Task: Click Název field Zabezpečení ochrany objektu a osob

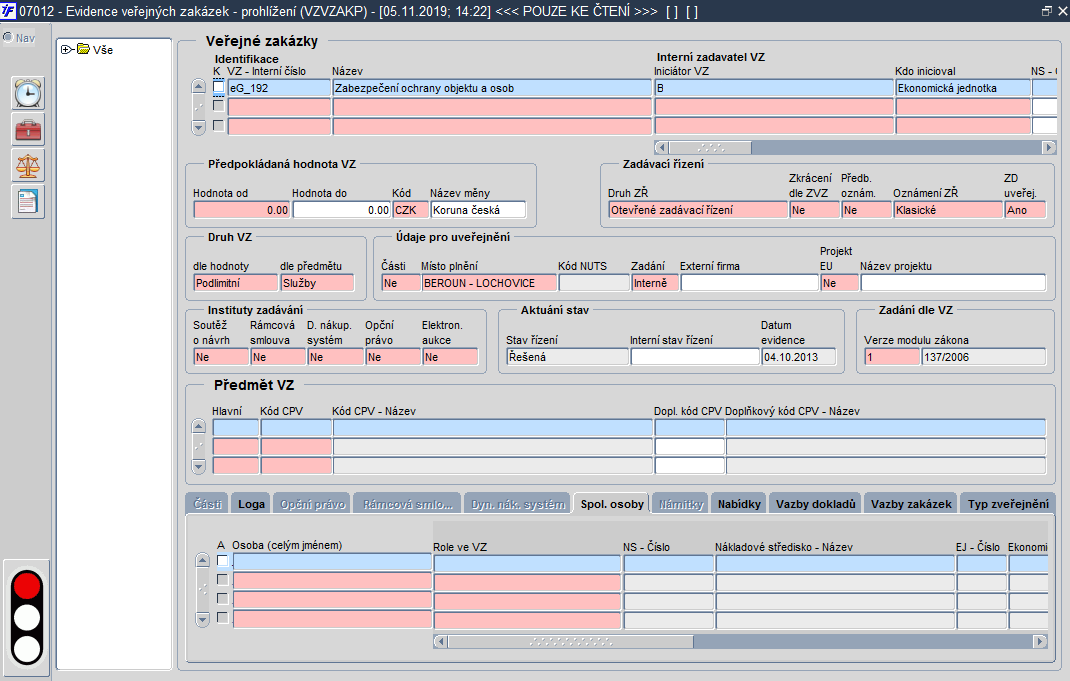Action: pyautogui.click(x=492, y=88)
